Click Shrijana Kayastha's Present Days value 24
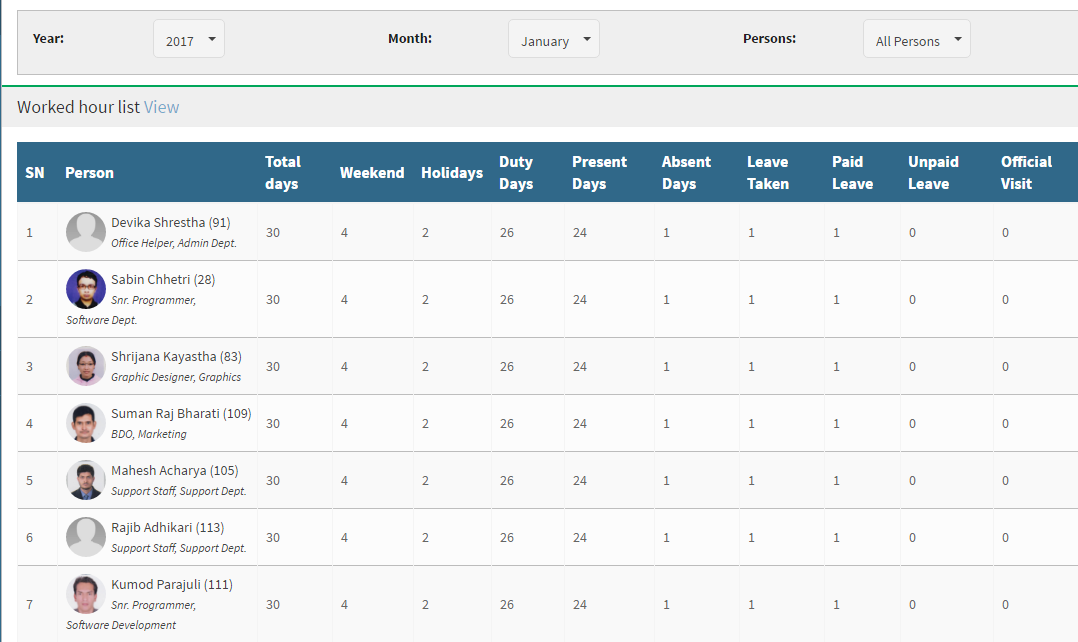The width and height of the screenshot is (1078, 642). [x=580, y=367]
